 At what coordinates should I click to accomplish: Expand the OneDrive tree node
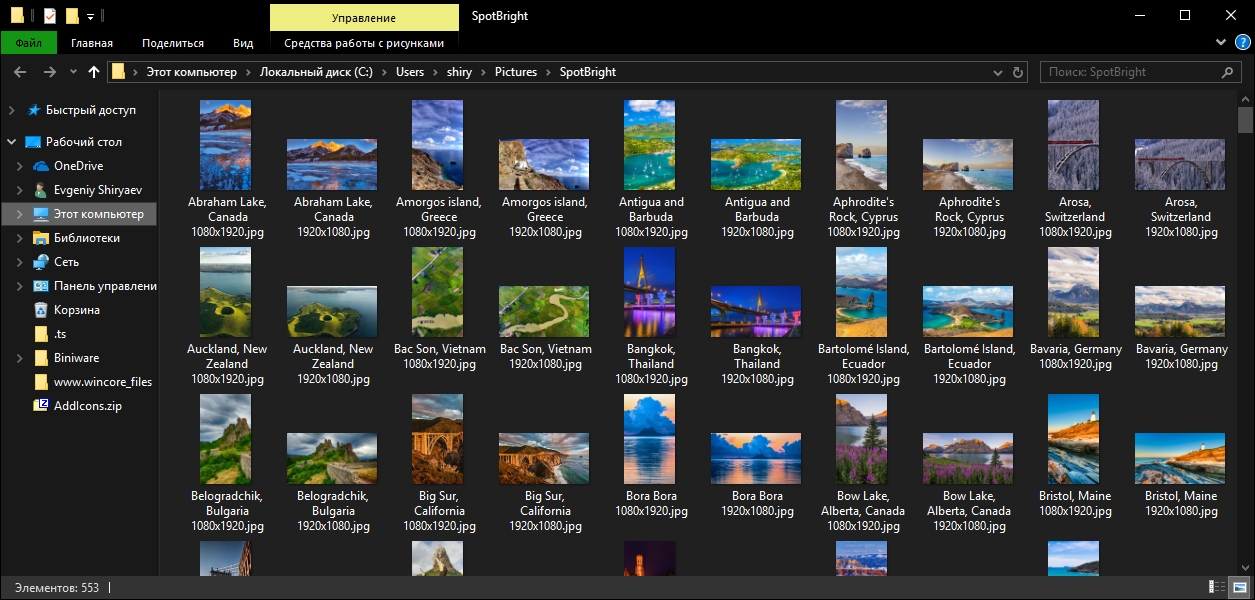(20, 166)
